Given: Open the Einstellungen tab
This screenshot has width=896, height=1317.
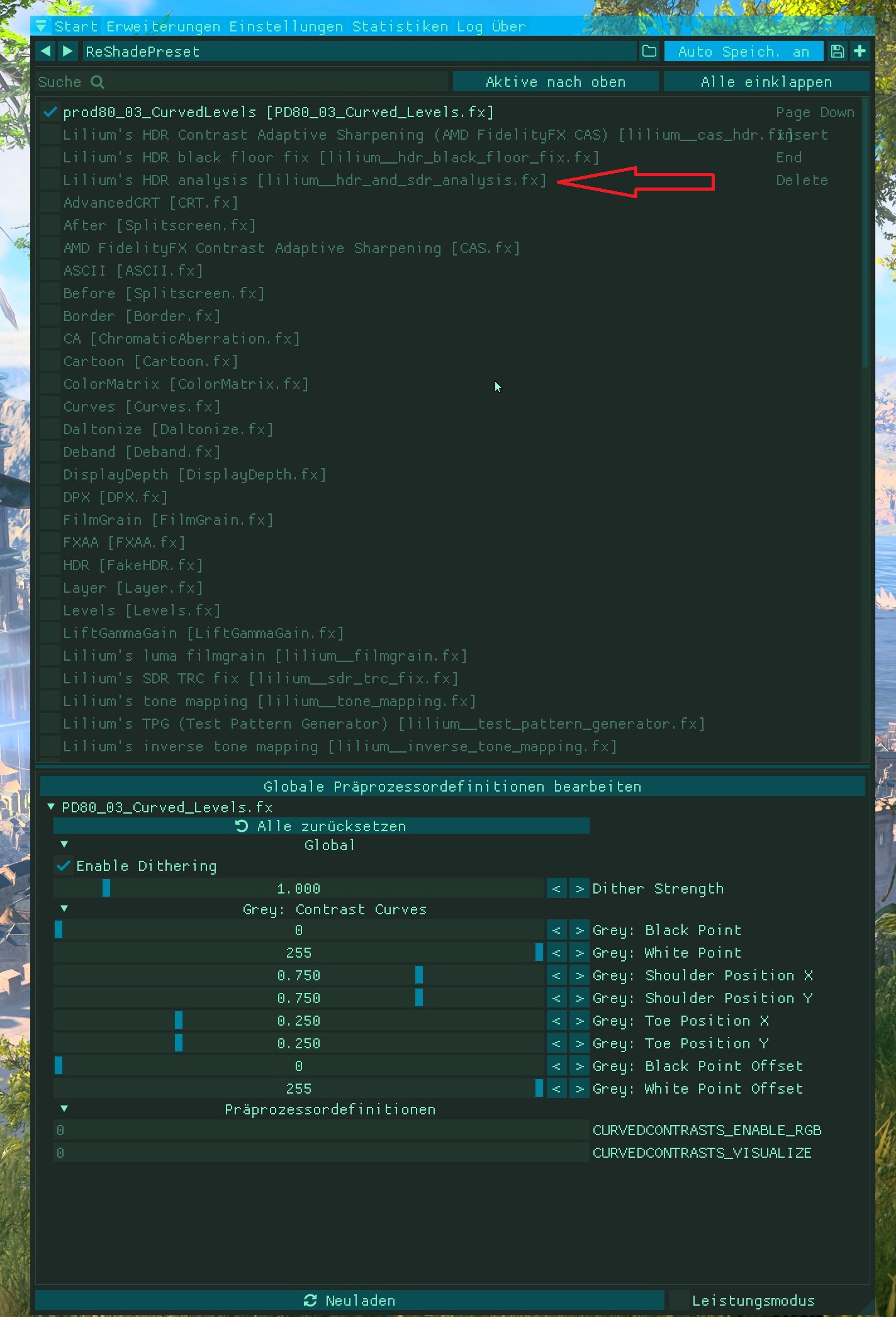Looking at the screenshot, I should point(286,26).
